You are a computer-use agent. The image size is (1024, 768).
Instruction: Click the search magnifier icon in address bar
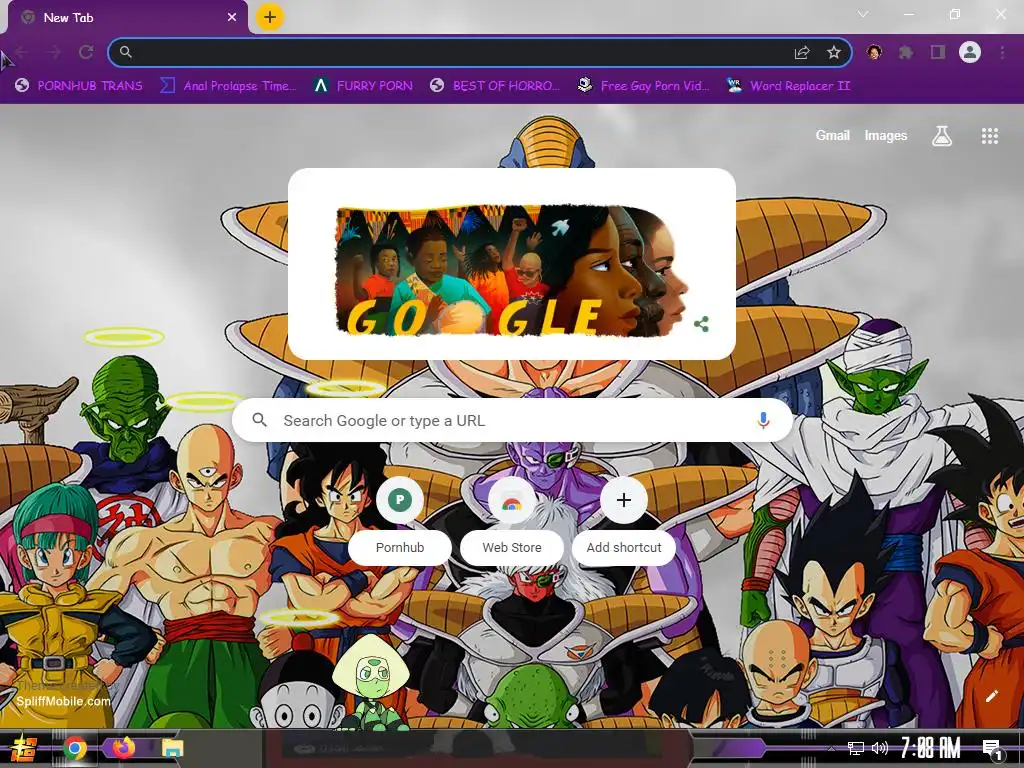[x=125, y=52]
